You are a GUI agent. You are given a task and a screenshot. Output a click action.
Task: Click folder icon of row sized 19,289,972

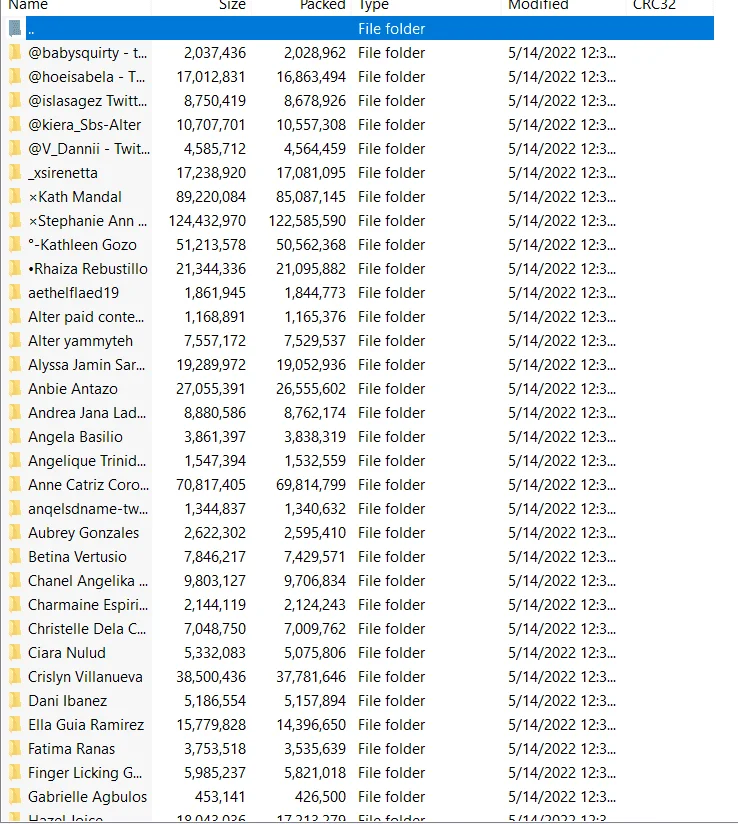coord(15,365)
